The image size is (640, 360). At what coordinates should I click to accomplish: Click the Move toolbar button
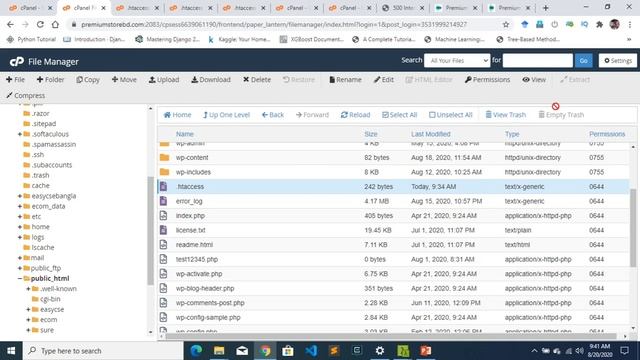point(124,80)
